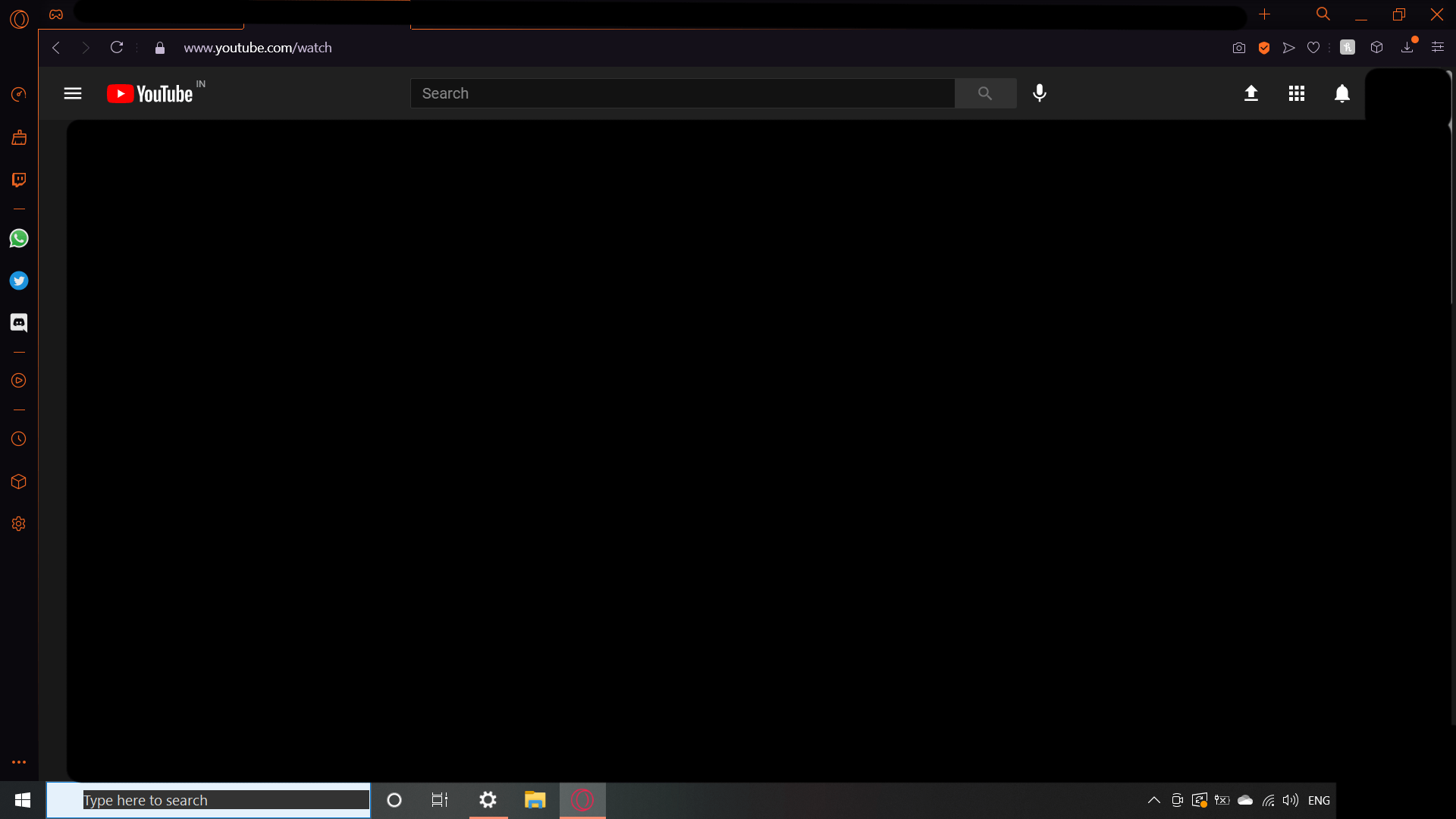The width and height of the screenshot is (1456, 819).
Task: Open ad blocker shield icon
Action: tap(1264, 48)
